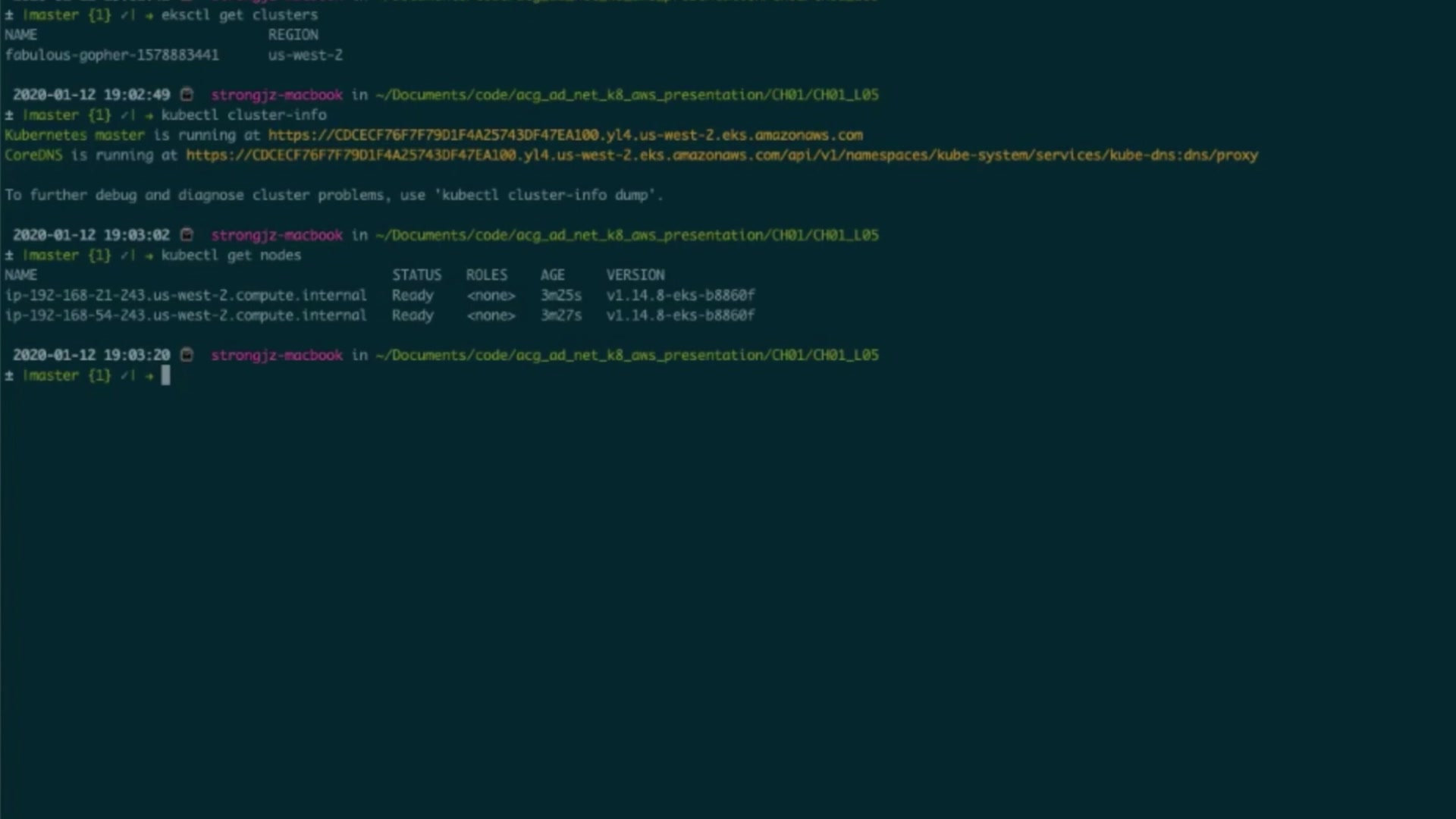Open the Kubernetes master HTTPS URL
Image resolution: width=1456 pixels, height=819 pixels.
tap(565, 135)
